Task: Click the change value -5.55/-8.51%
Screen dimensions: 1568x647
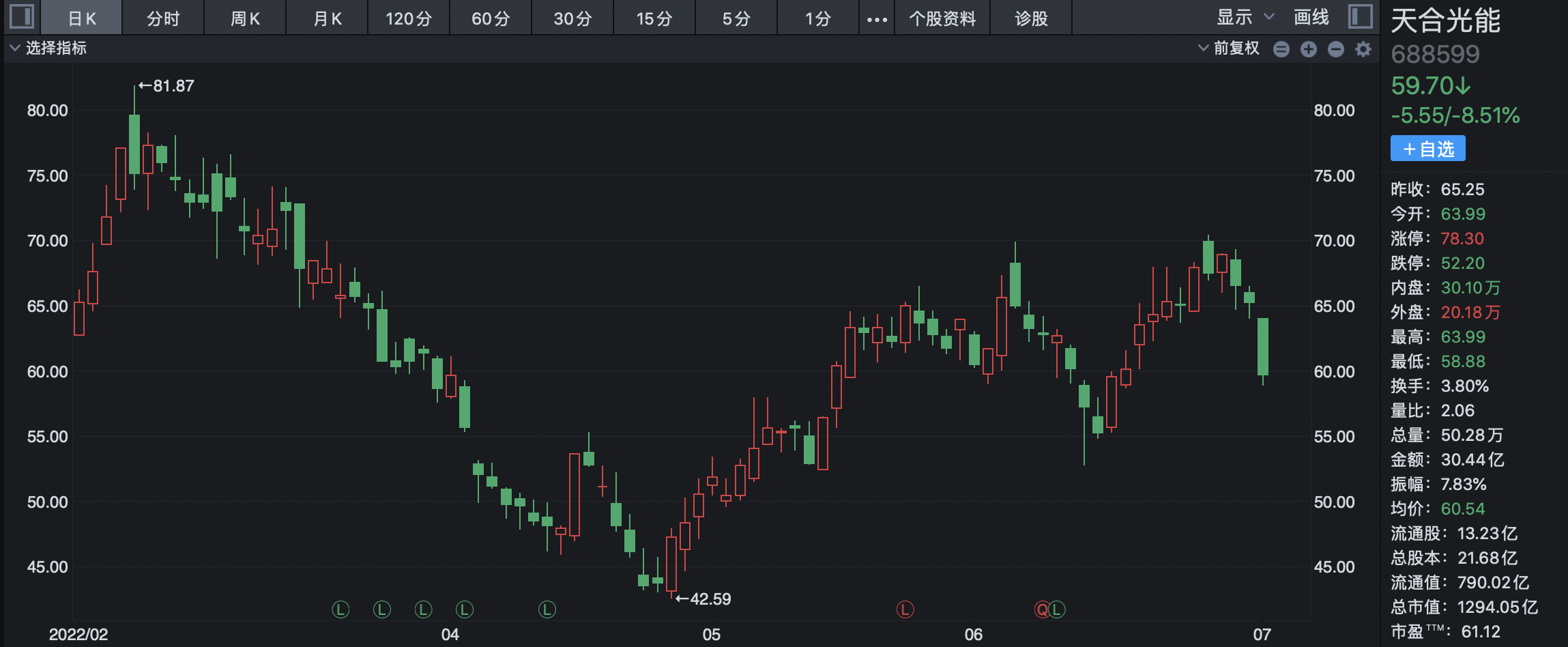Action: [1455, 115]
